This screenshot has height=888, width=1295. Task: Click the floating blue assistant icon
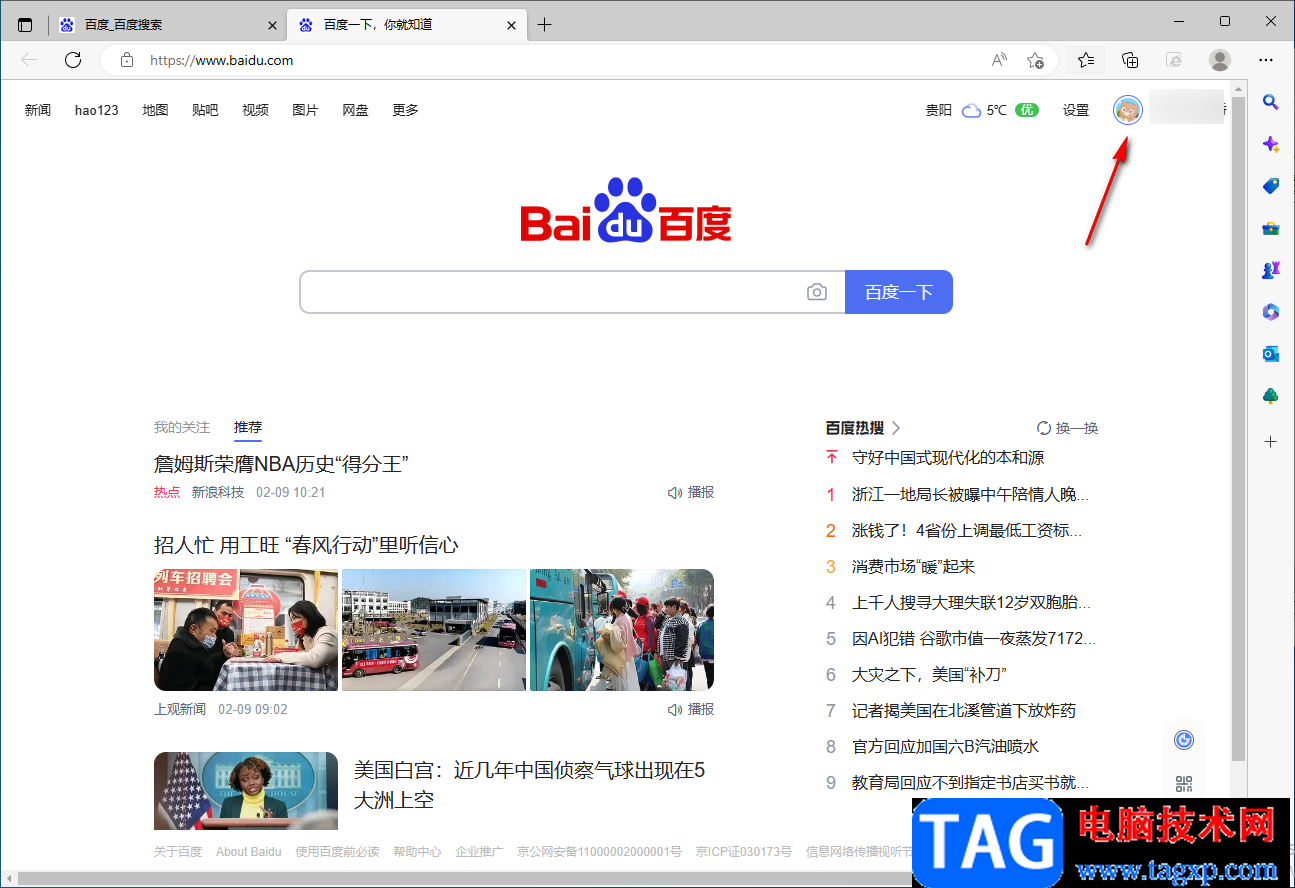click(1184, 740)
